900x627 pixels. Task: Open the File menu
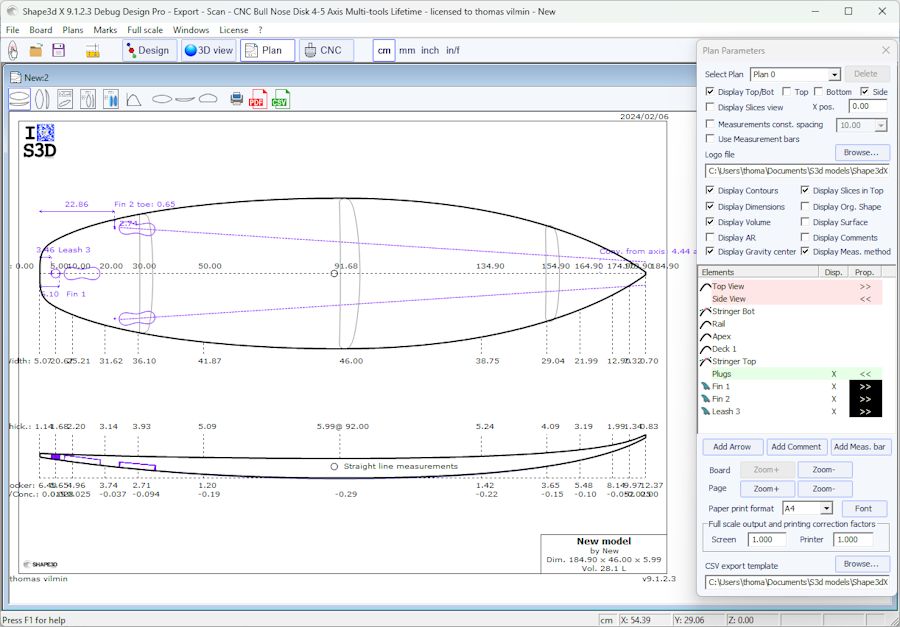13,30
